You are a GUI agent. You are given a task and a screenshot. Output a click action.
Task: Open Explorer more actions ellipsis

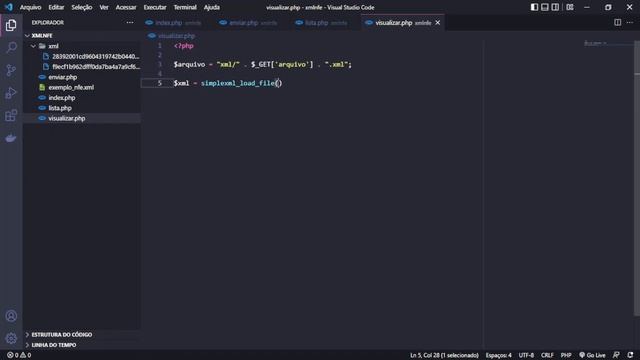pos(130,22)
